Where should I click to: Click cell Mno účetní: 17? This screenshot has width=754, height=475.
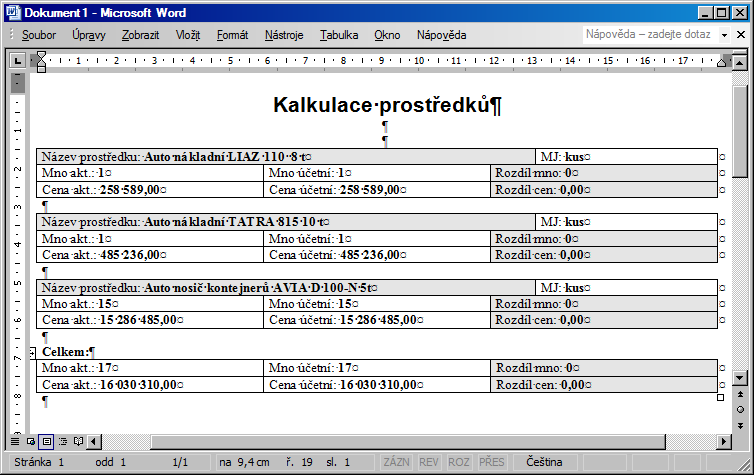click(377, 368)
